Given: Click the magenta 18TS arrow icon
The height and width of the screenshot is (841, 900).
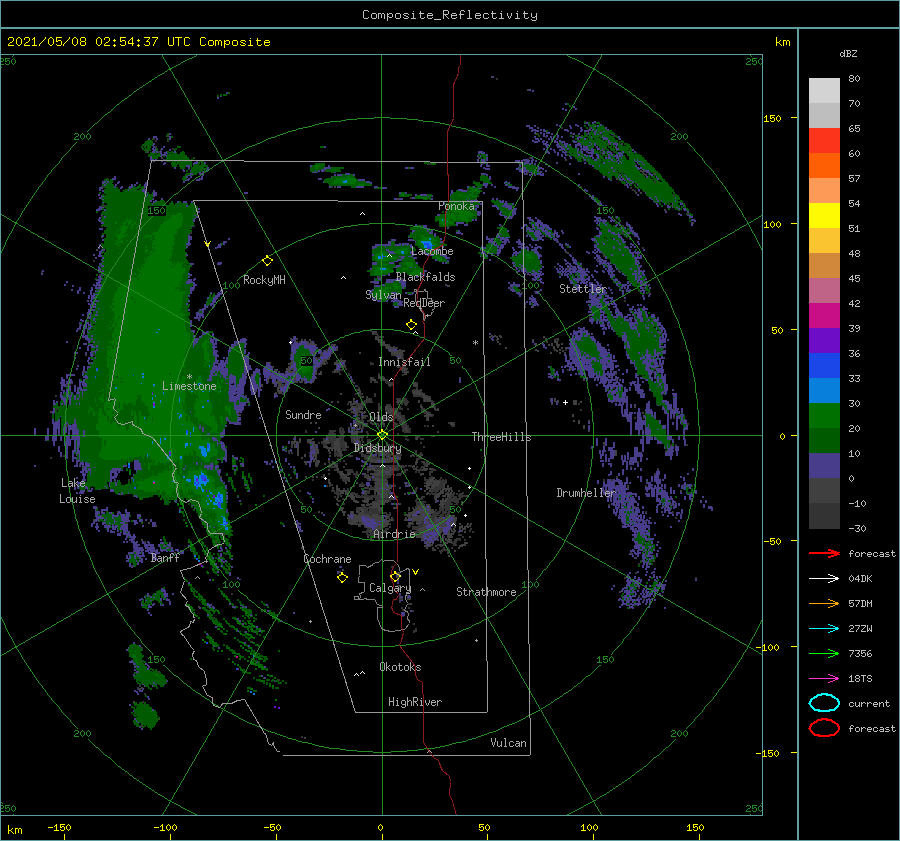Looking at the screenshot, I should point(824,679).
